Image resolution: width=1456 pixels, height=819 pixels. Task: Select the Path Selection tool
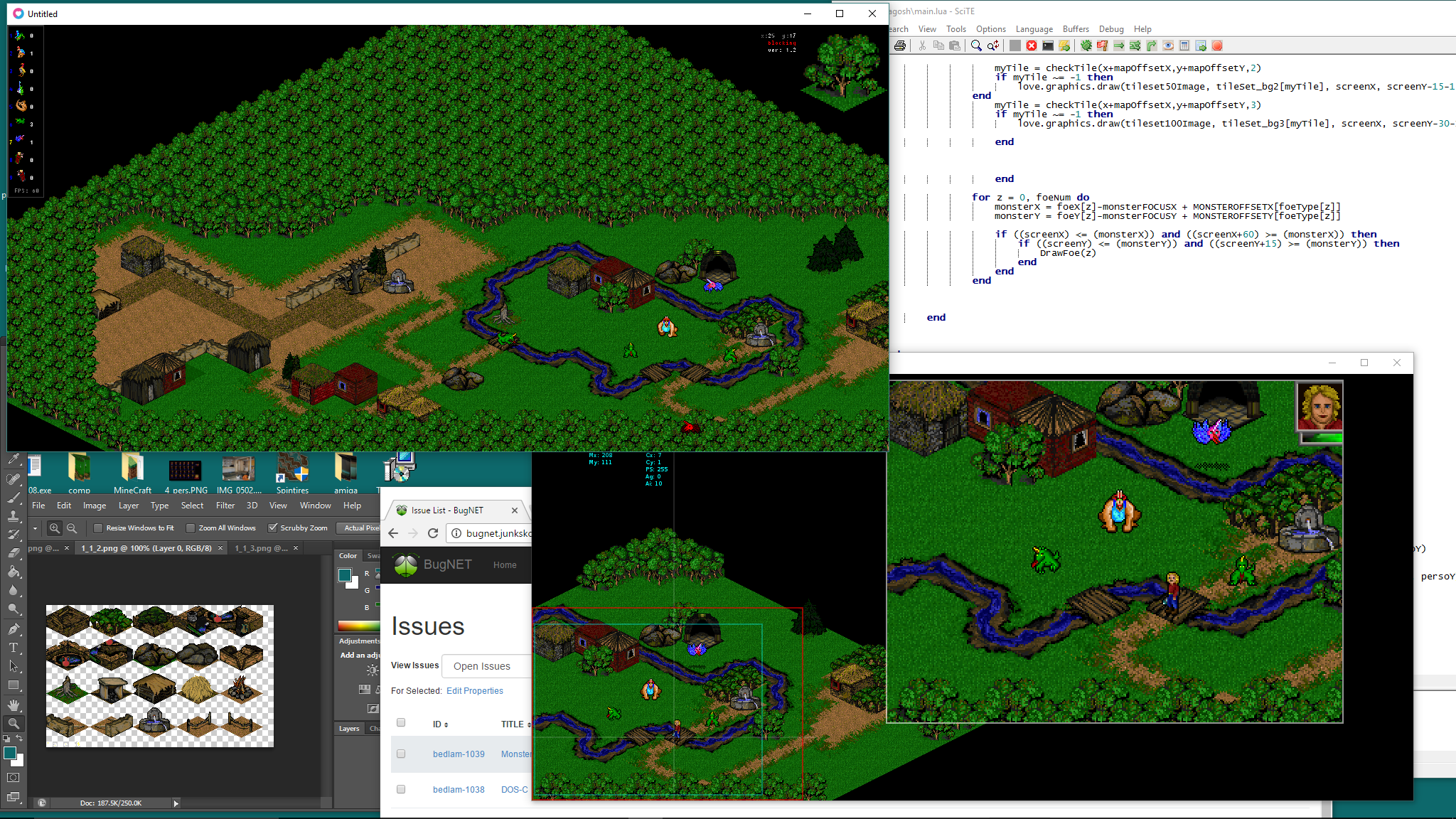(14, 666)
